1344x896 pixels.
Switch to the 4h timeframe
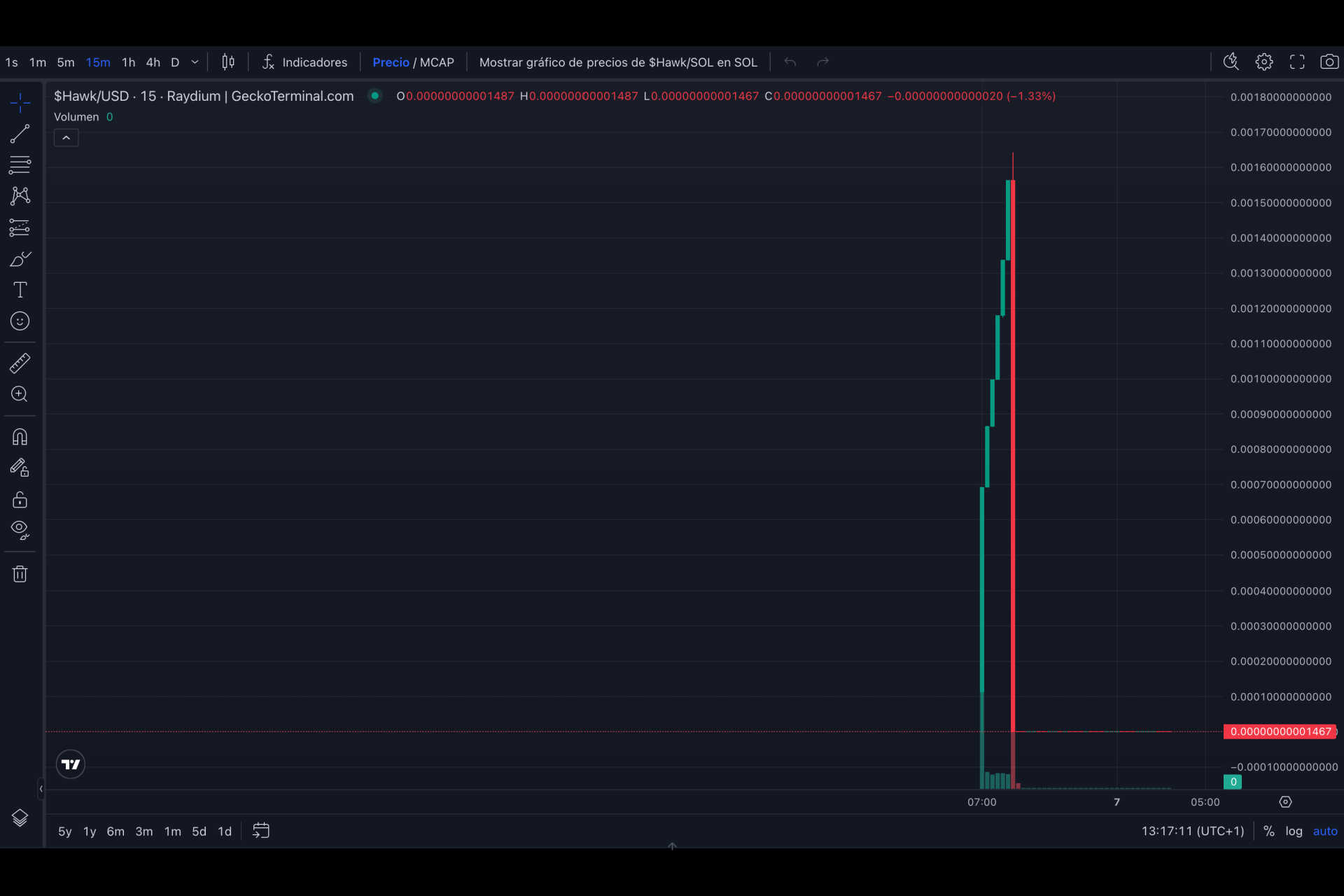pyautogui.click(x=153, y=62)
